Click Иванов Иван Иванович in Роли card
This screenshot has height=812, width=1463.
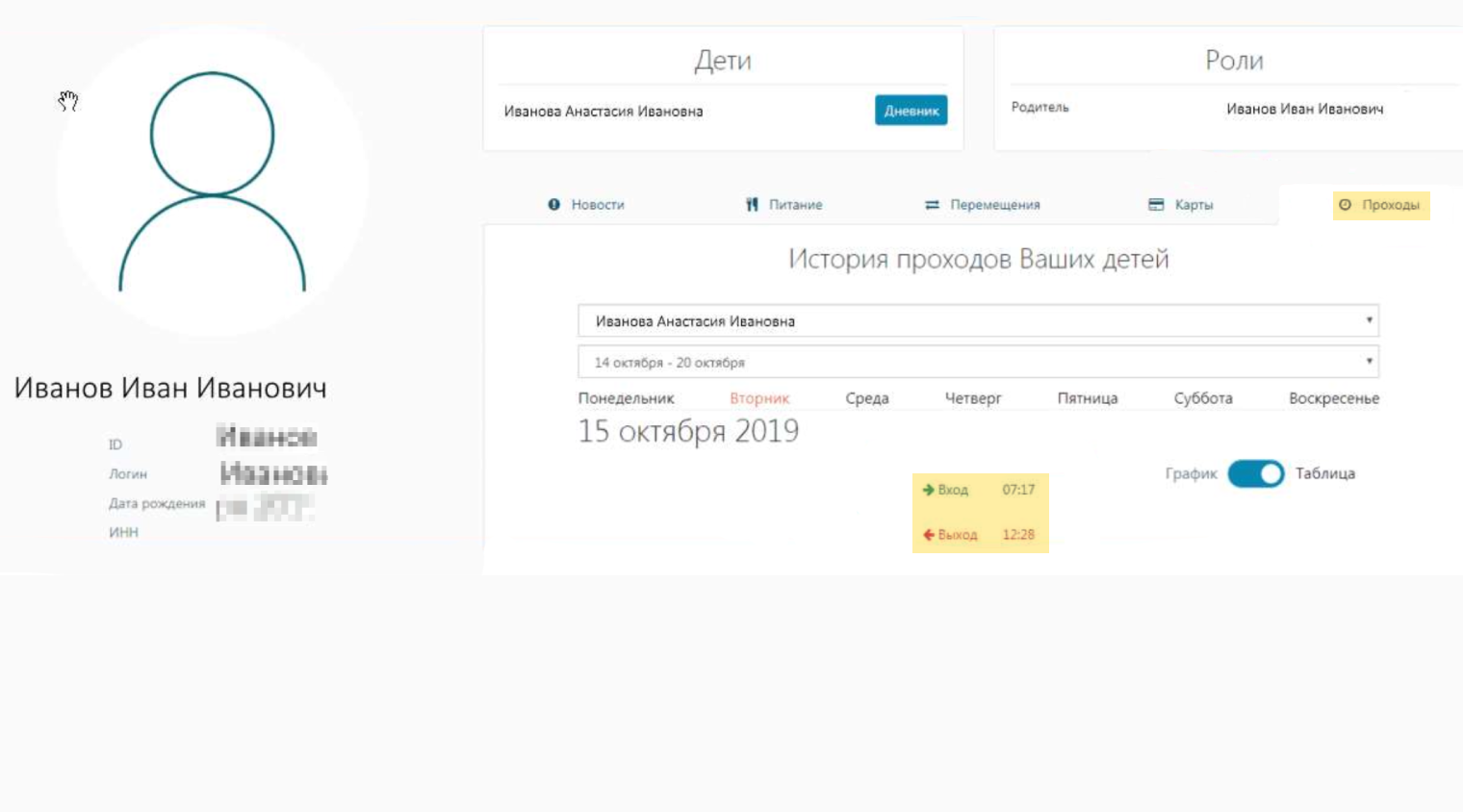(x=1305, y=110)
